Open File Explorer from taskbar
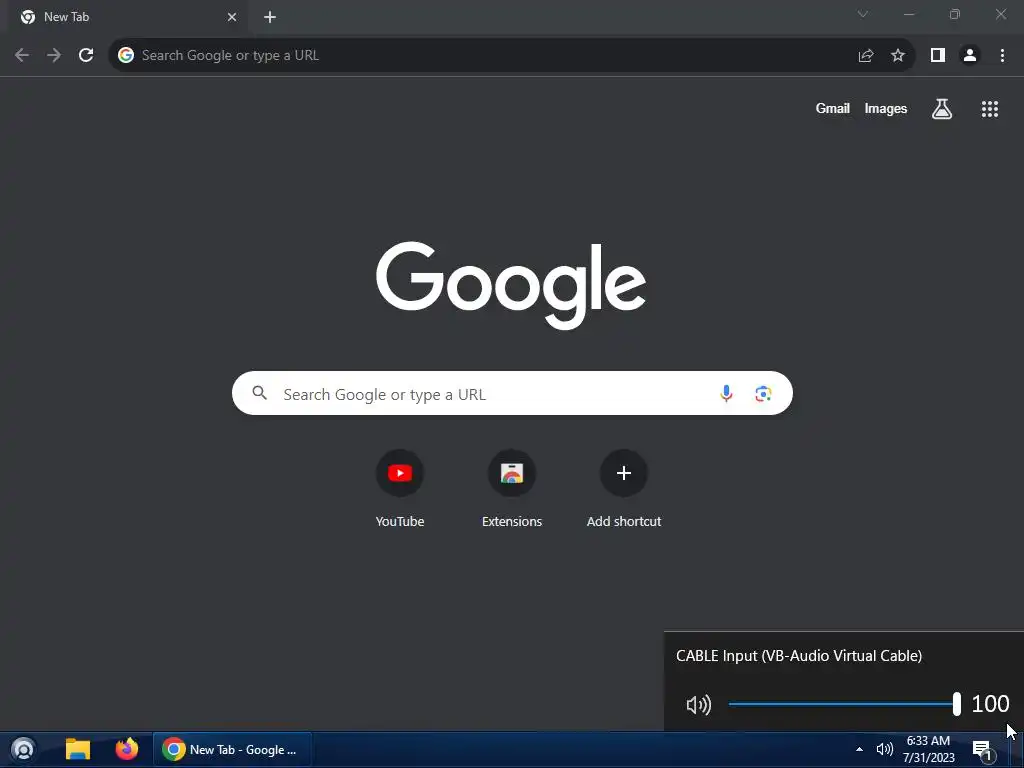1024x768 pixels. (x=78, y=750)
